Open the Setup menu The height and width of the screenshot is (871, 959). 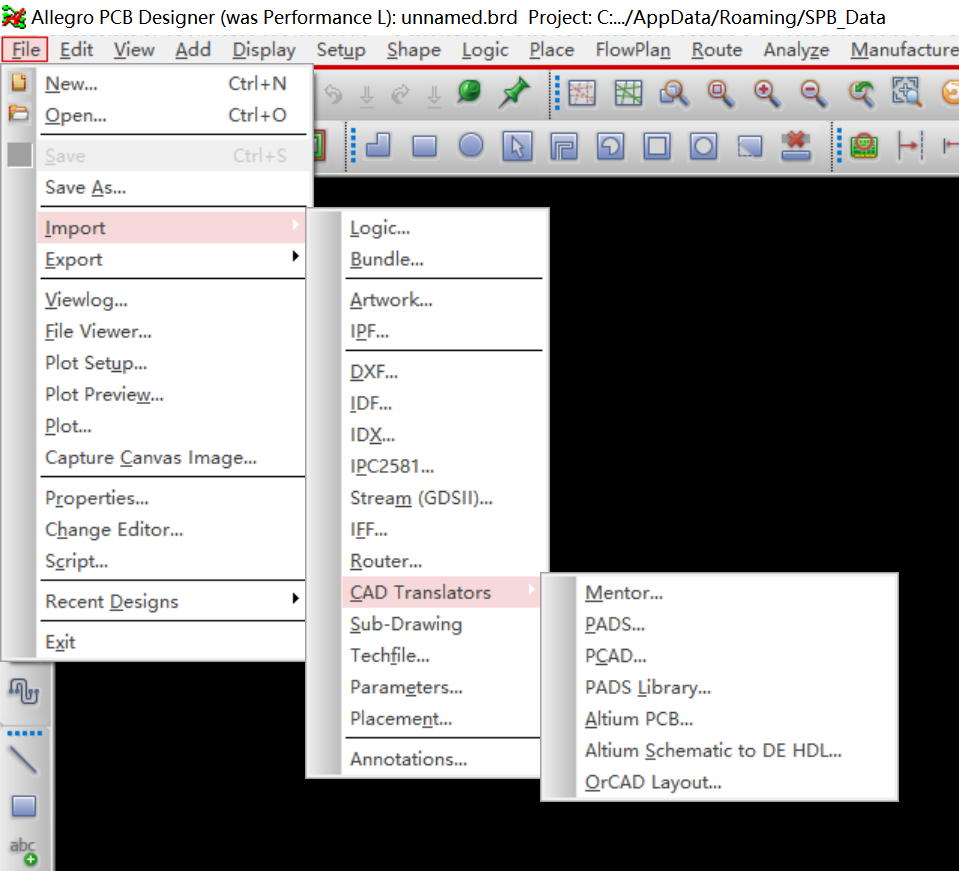click(341, 49)
